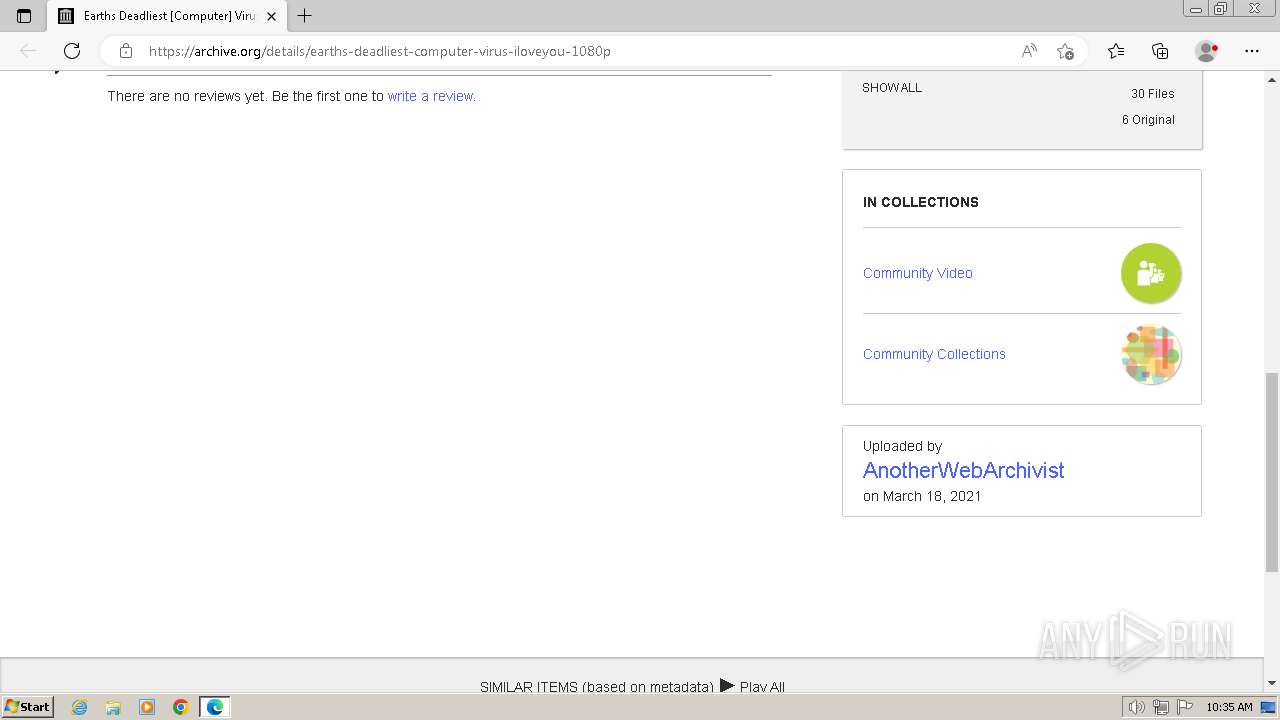
Task: Open the tab actions menu icon
Action: [24, 16]
